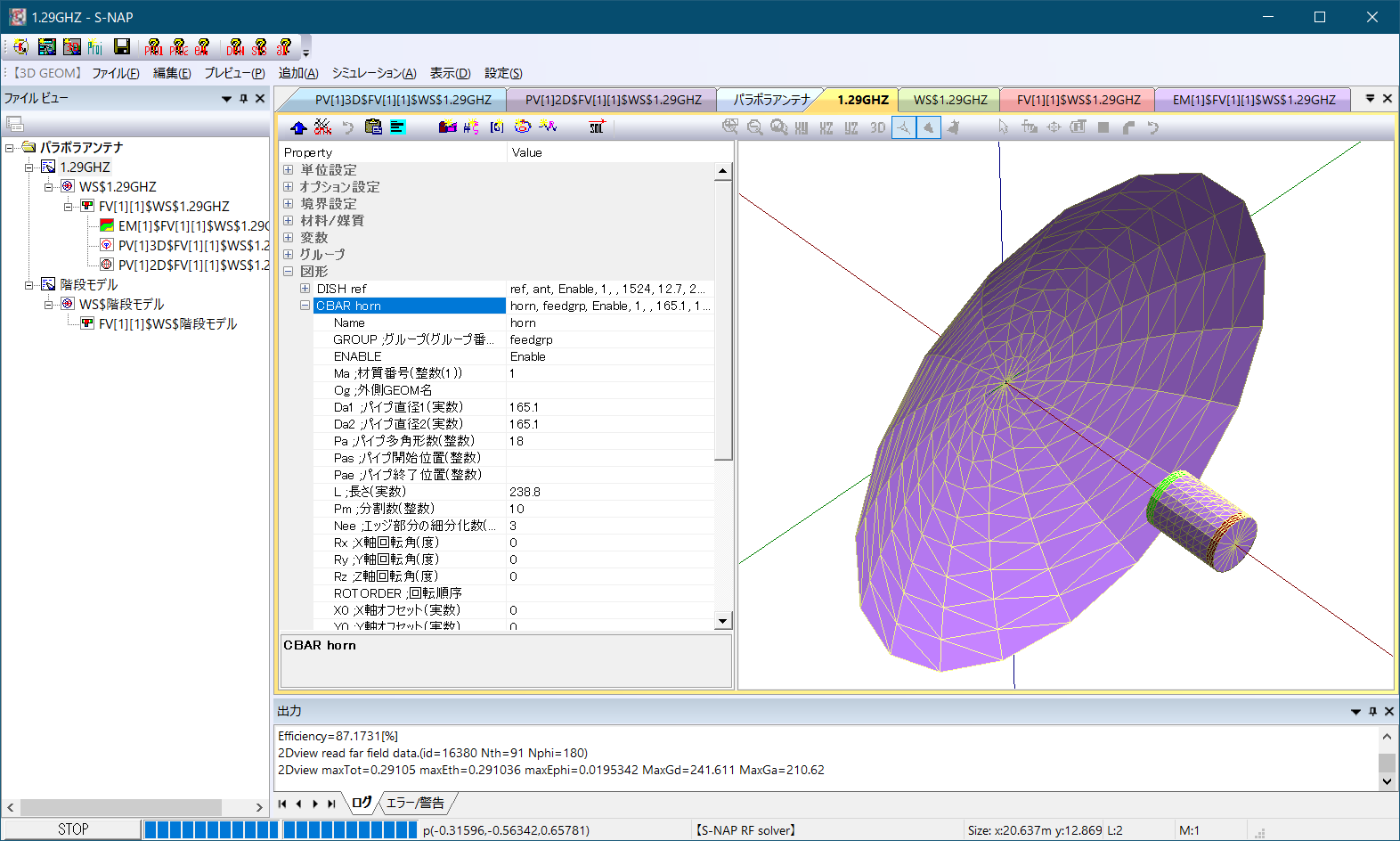Click the SOL solver icon
This screenshot has height=841, width=1400.
pyautogui.click(x=597, y=127)
